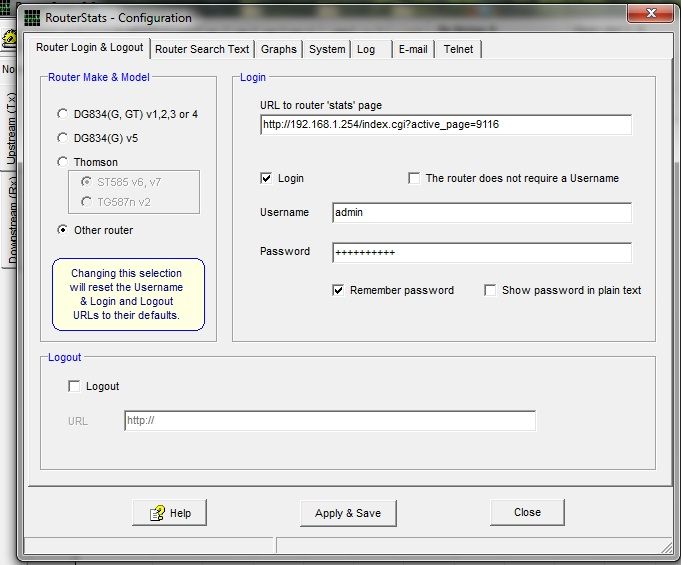This screenshot has width=681, height=565.
Task: Click the router stats page URL field
Action: [x=443, y=125]
